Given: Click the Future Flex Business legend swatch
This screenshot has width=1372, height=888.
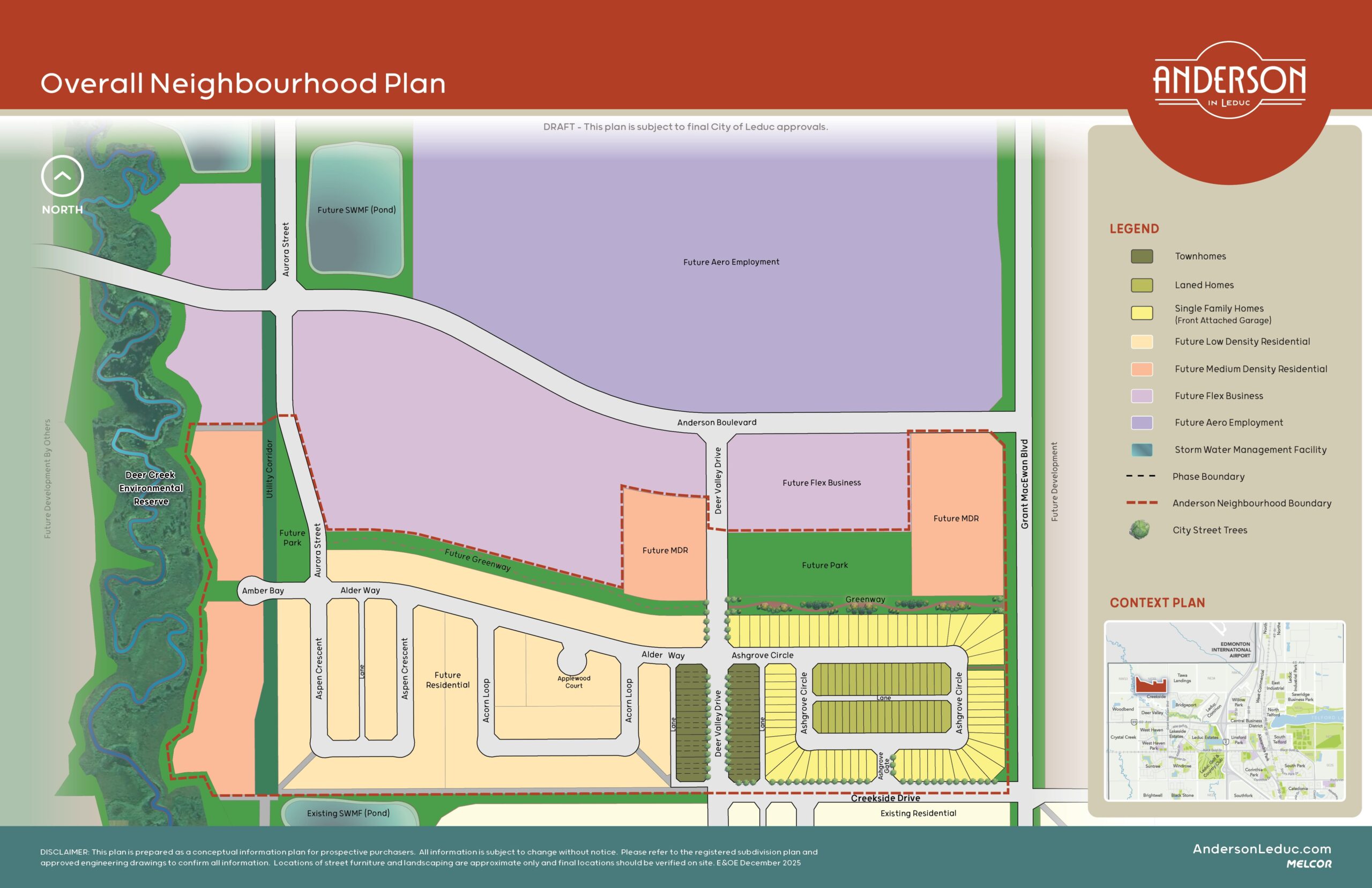Looking at the screenshot, I should pyautogui.click(x=1142, y=396).
